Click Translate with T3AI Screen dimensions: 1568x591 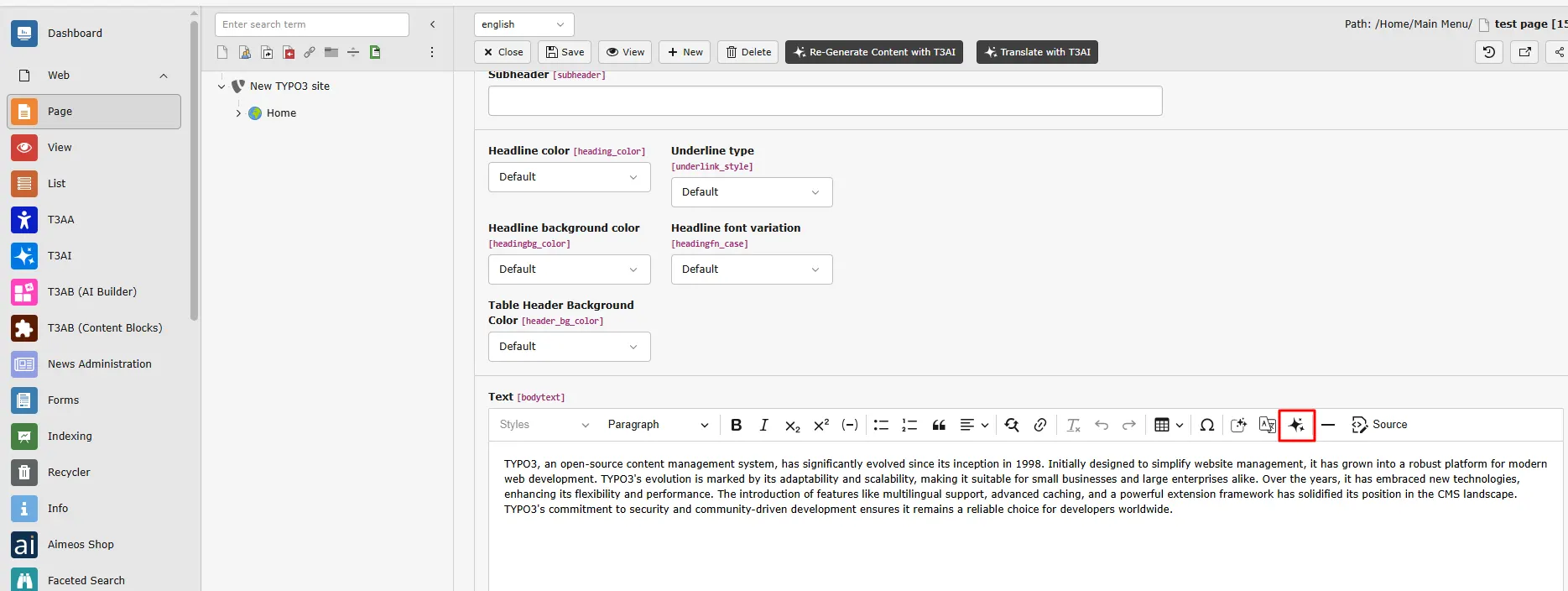pyautogui.click(x=1037, y=52)
